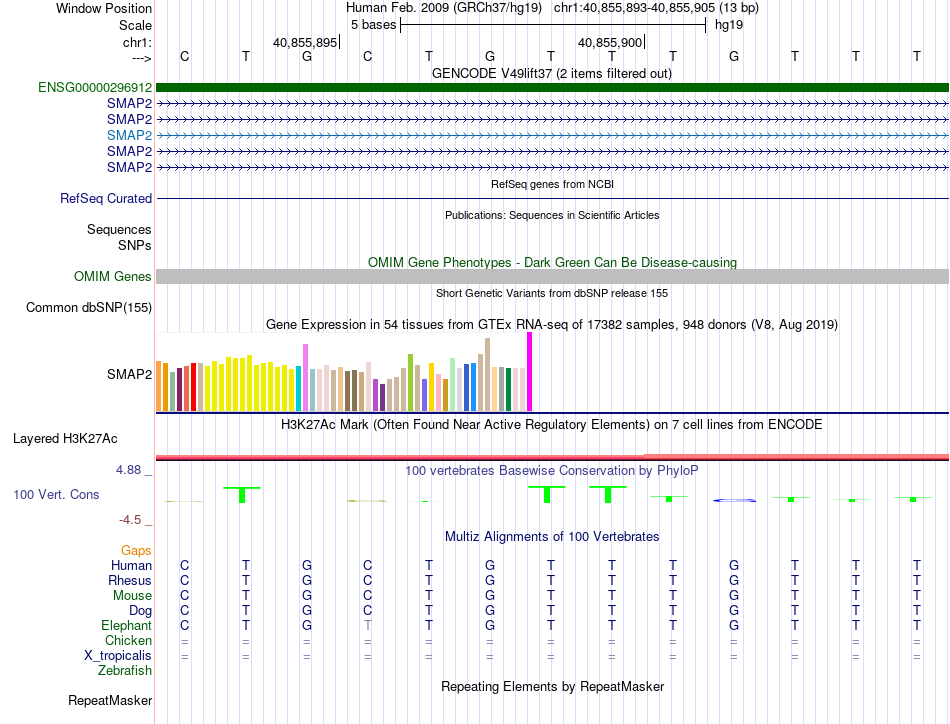
Task: Click the faded T base in Elephant row
Action: (368, 625)
